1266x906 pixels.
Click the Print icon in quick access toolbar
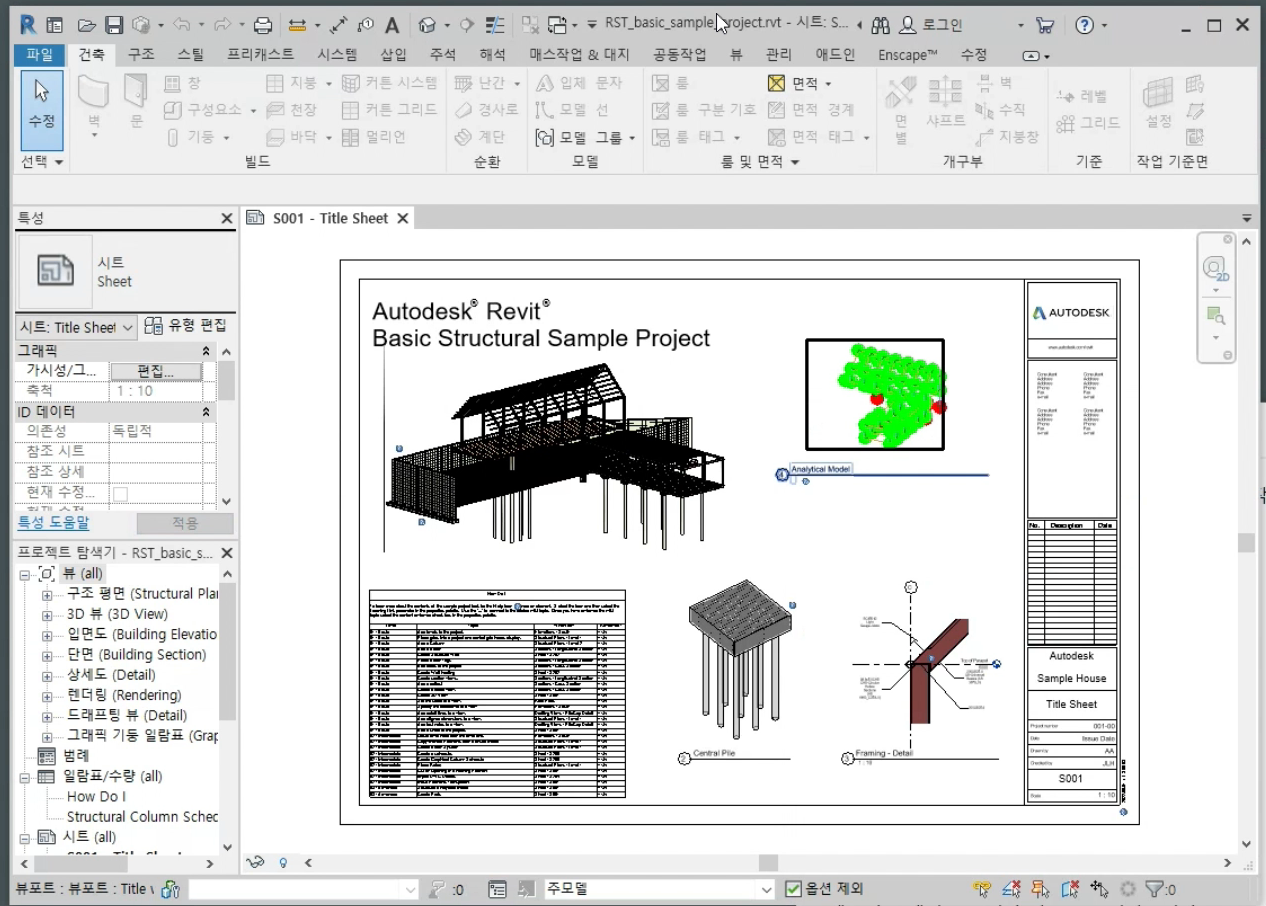(x=263, y=25)
